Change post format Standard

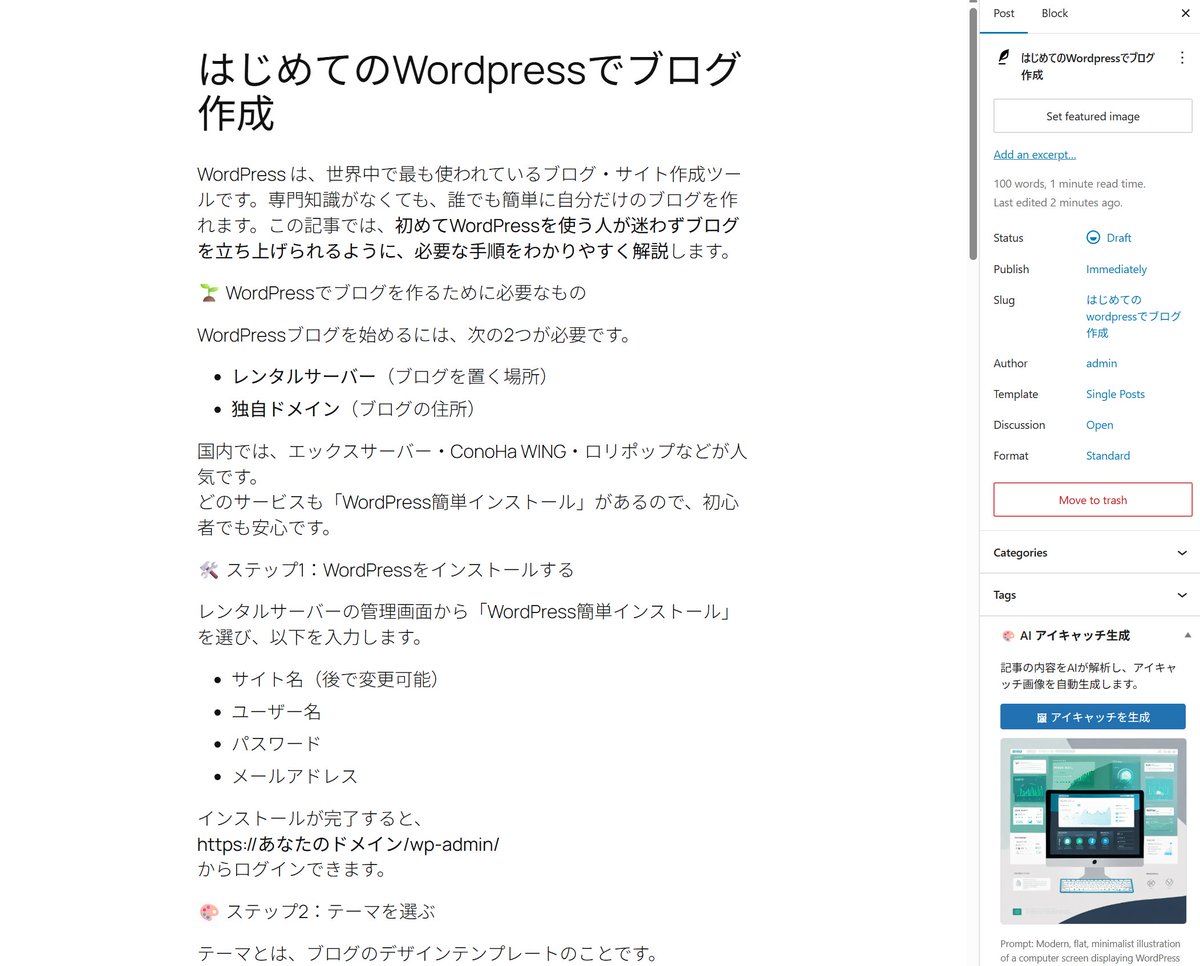1108,456
